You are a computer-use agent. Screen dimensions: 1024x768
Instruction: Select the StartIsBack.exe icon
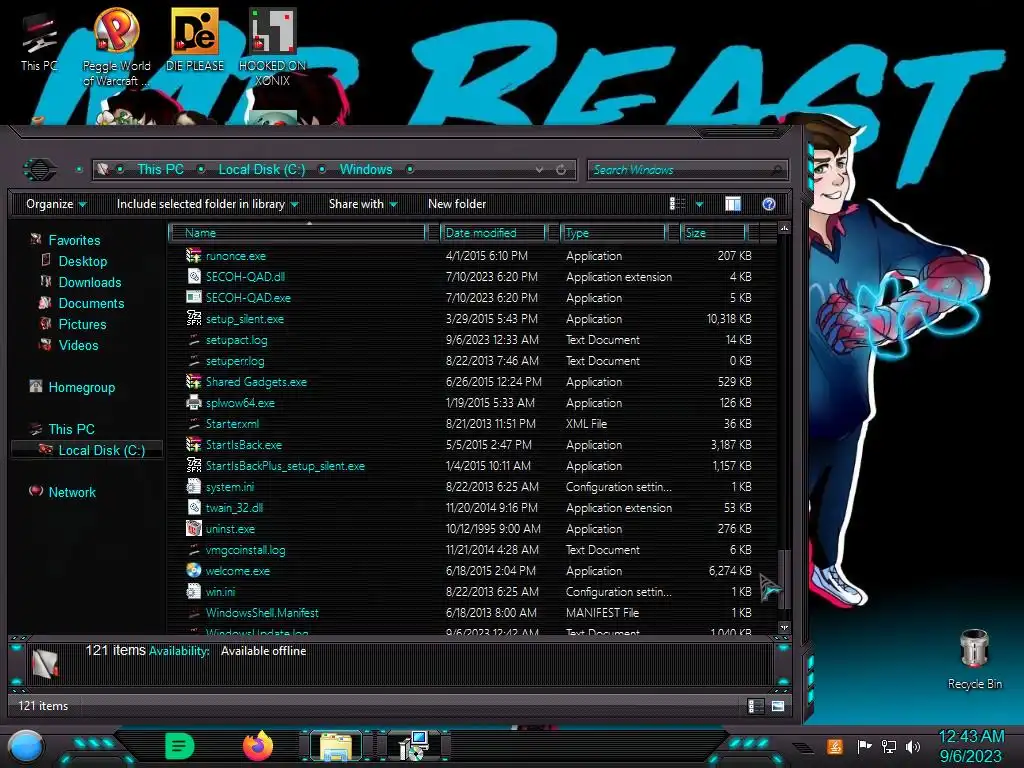pyautogui.click(x=193, y=444)
